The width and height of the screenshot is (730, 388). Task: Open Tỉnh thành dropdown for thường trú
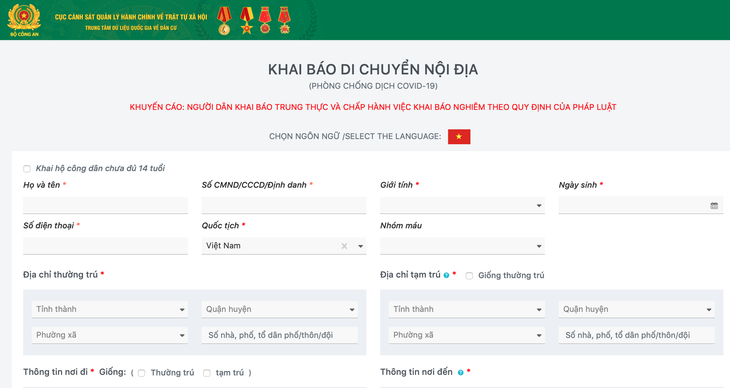click(110, 309)
